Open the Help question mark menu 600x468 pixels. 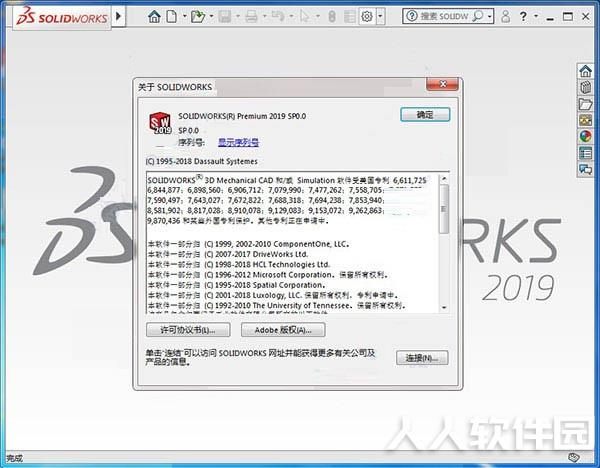click(x=523, y=16)
